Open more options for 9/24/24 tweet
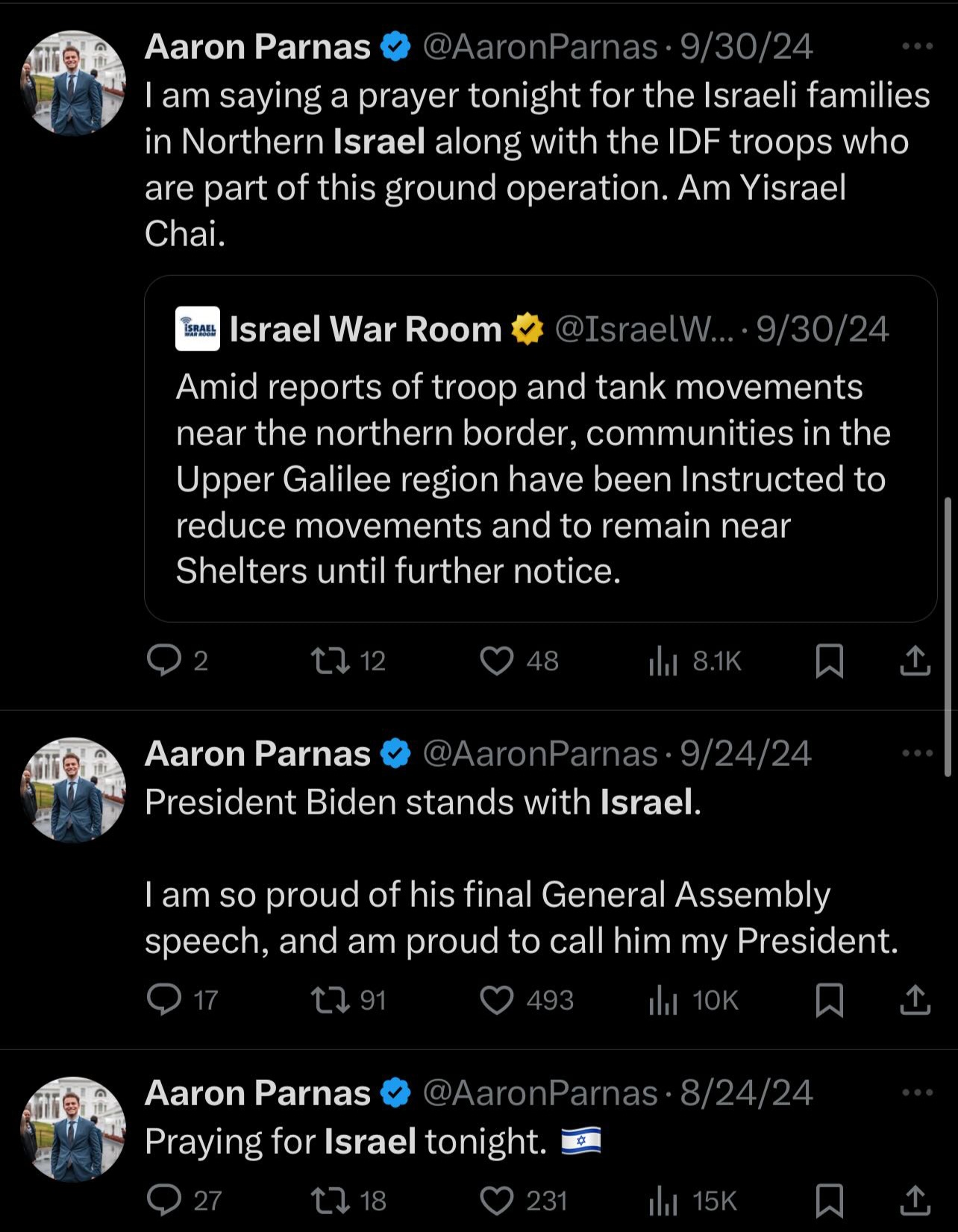 coord(917,753)
